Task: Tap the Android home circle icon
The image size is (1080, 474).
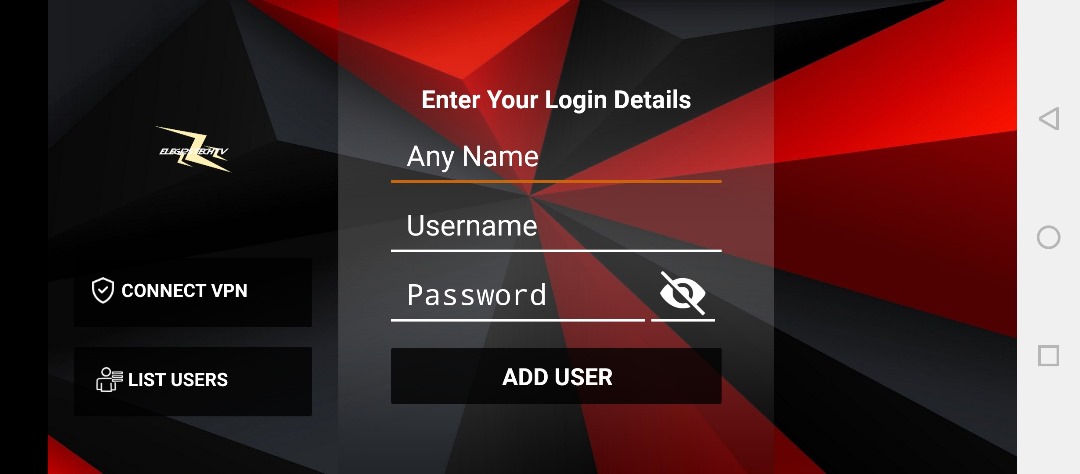Action: [x=1048, y=237]
